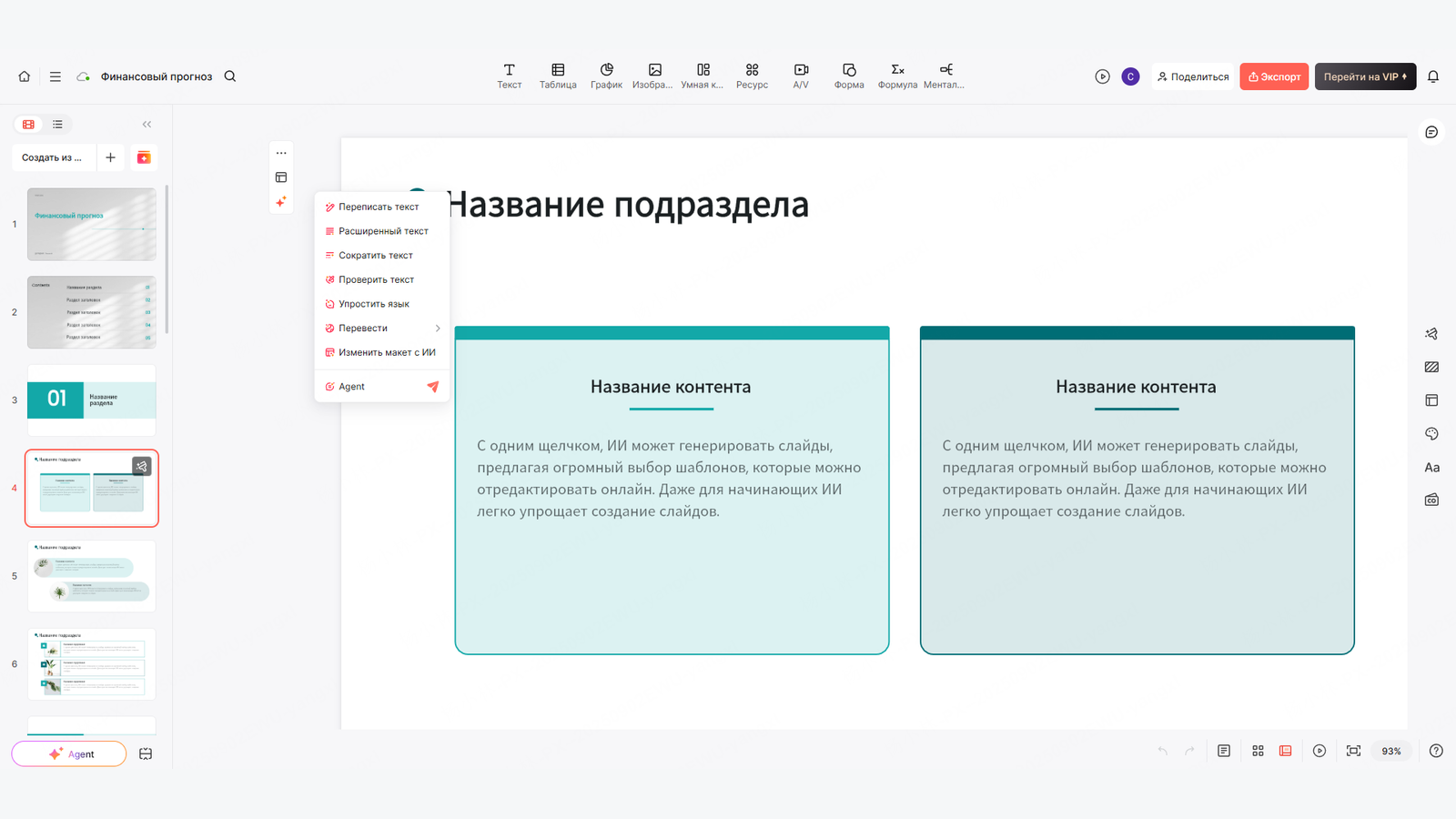Choose Переписать текст from the AI menu
The image size is (1456, 819).
tap(382, 207)
